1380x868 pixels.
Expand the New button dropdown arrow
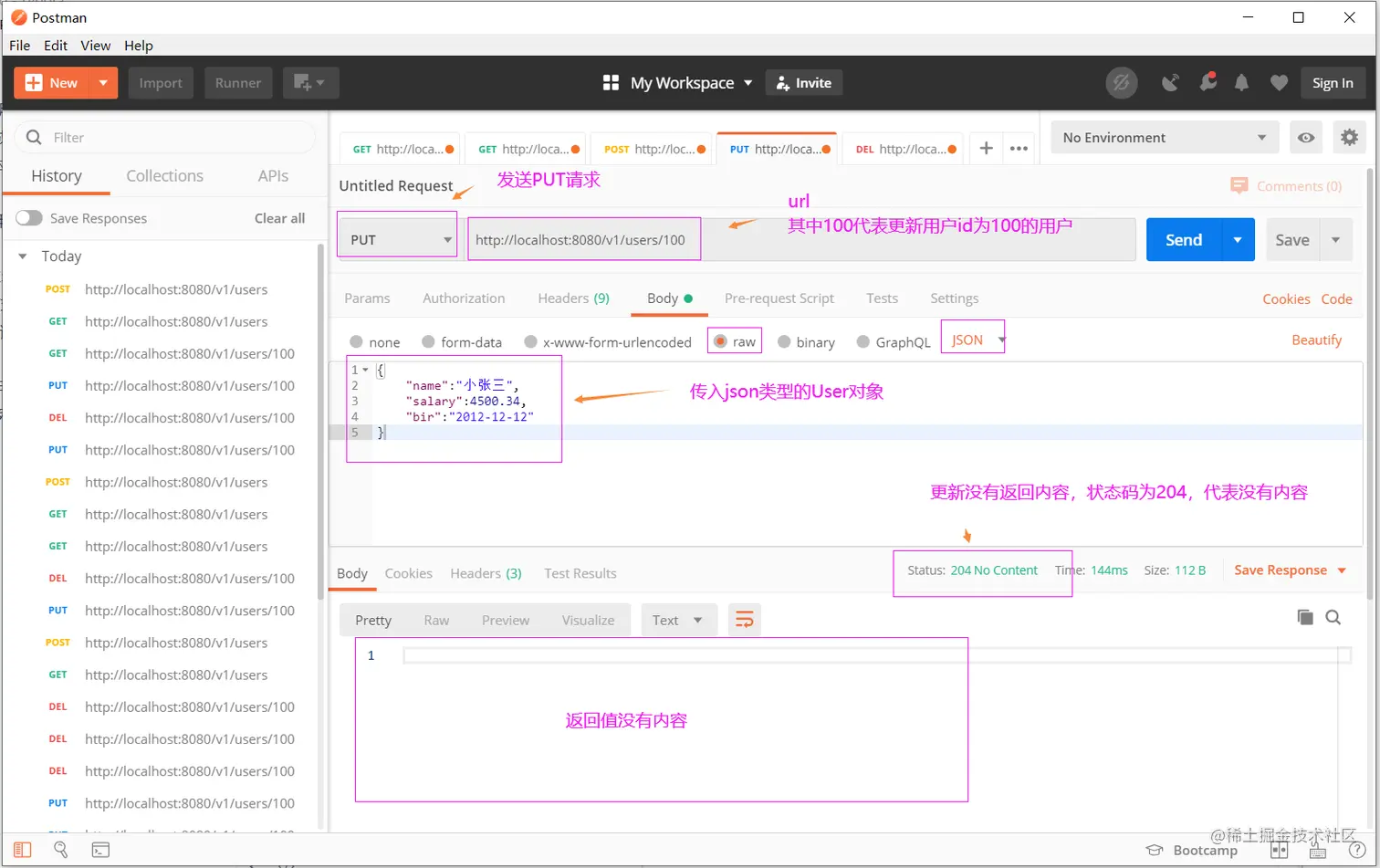(x=103, y=83)
